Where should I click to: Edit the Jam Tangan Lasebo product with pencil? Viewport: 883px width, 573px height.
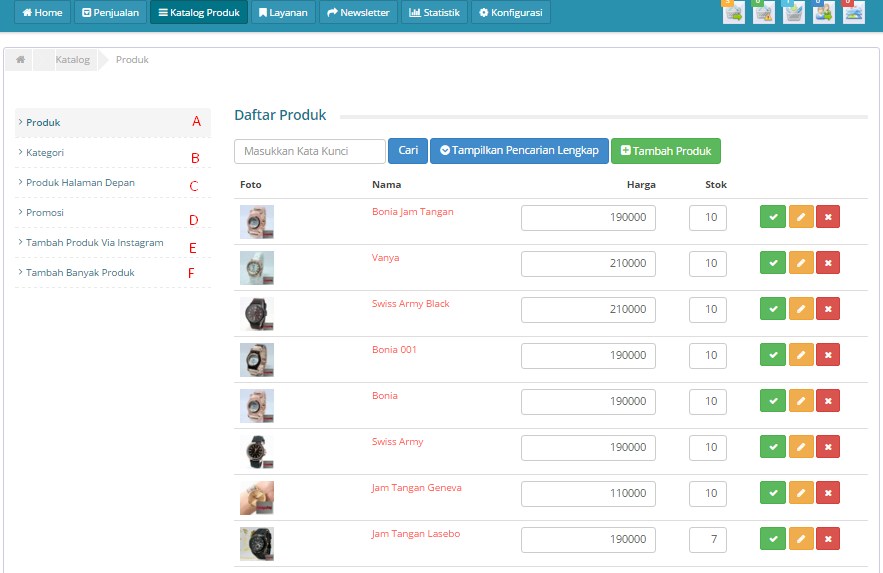point(800,539)
